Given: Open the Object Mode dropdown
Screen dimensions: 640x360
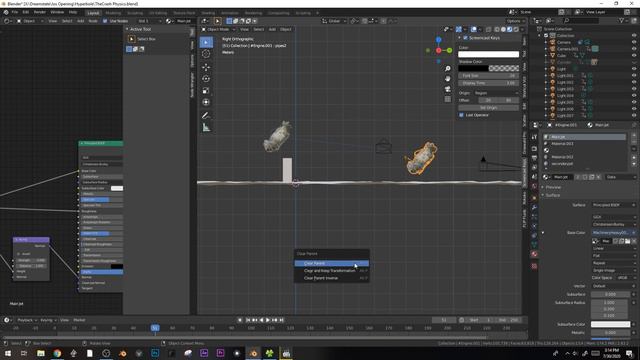Looking at the screenshot, I should click(218, 29).
